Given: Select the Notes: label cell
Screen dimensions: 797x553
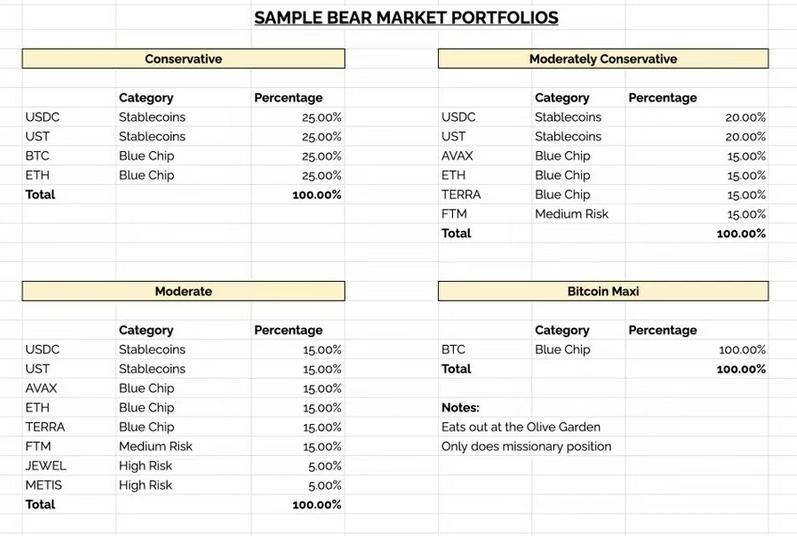Looking at the screenshot, I should click(x=460, y=408).
